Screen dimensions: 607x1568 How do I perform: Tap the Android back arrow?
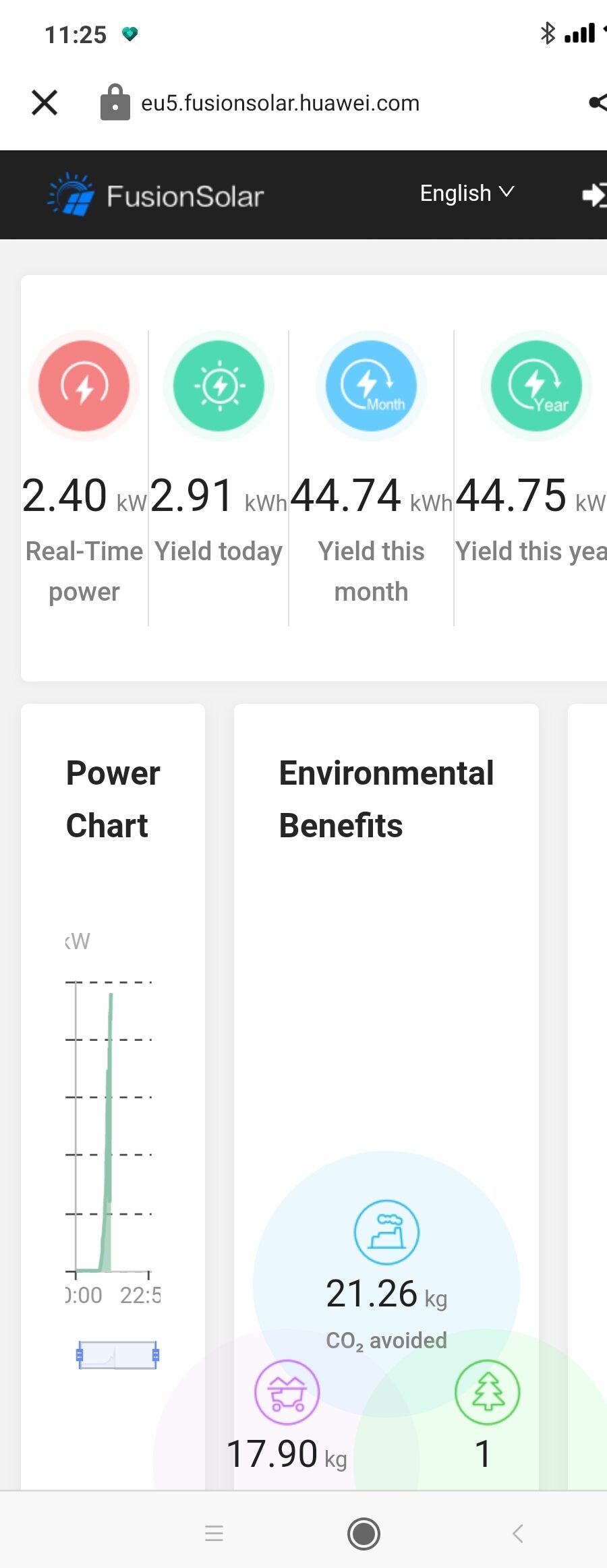(x=518, y=1534)
